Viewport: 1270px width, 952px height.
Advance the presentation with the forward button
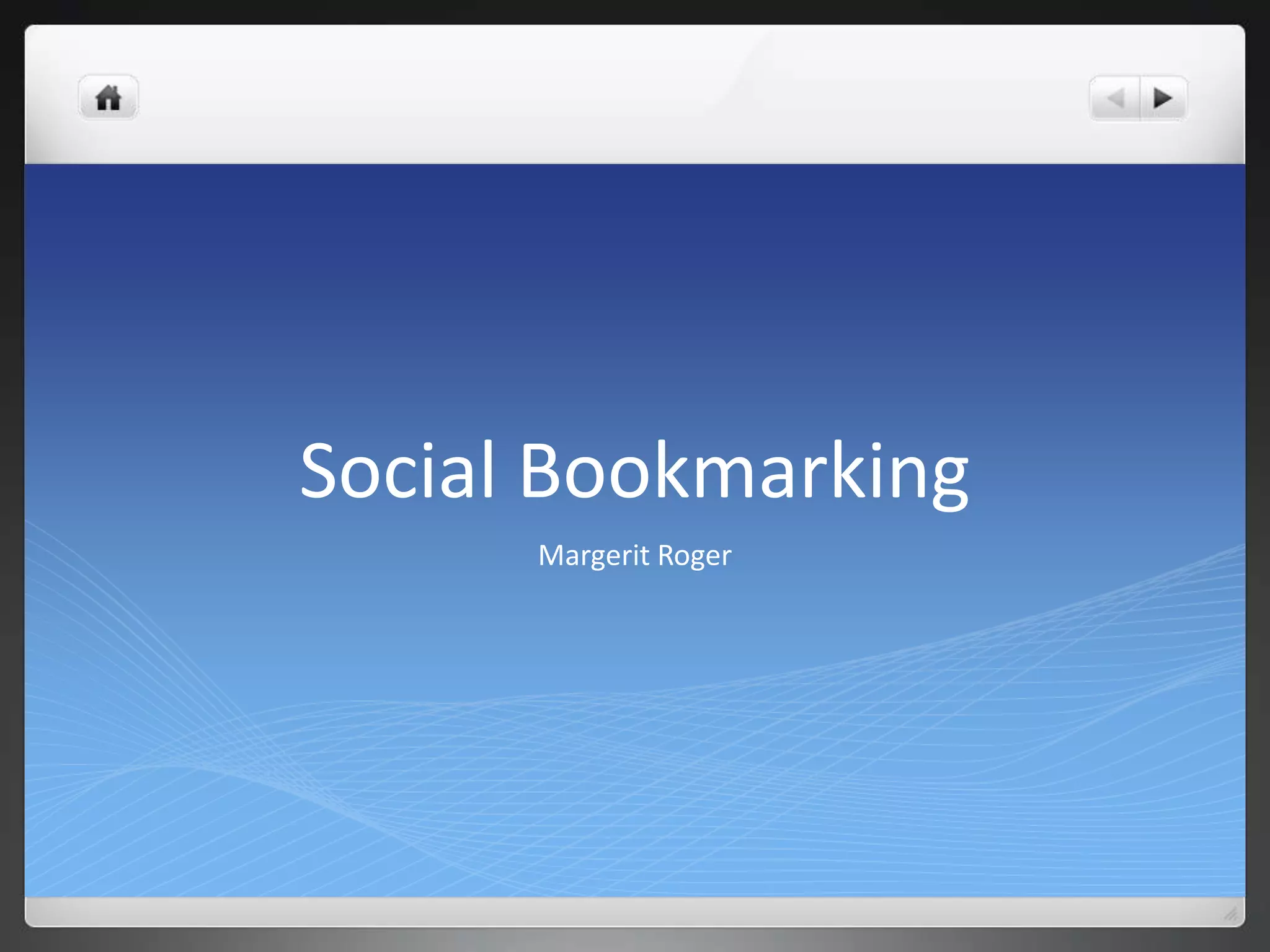(x=1163, y=98)
